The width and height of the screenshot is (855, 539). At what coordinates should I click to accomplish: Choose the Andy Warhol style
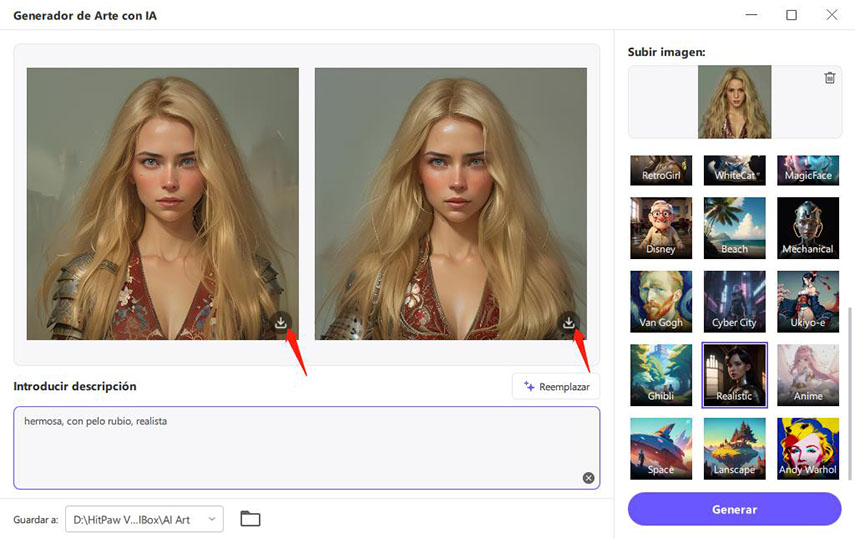tap(807, 448)
